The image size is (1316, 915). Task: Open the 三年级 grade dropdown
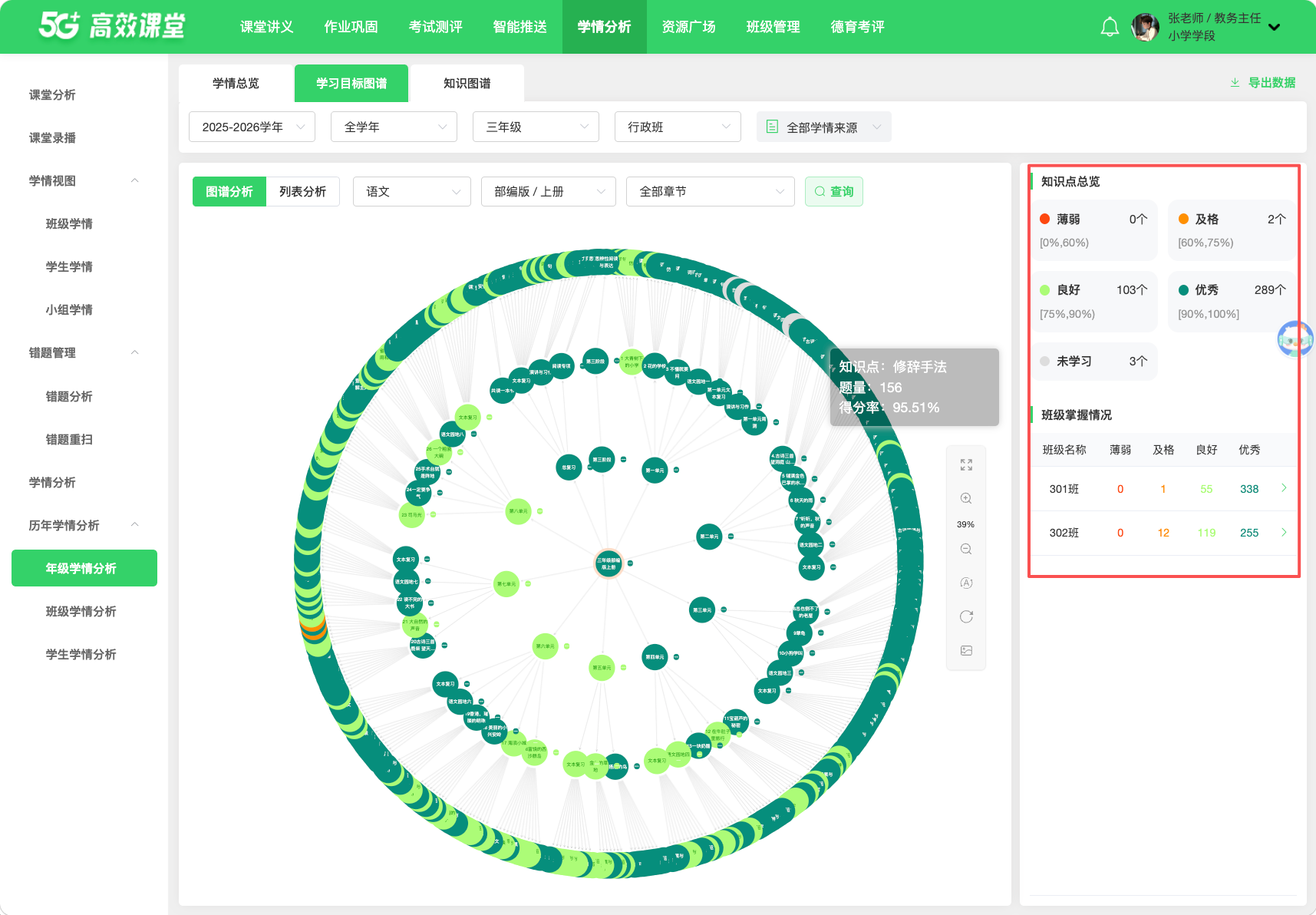point(536,127)
